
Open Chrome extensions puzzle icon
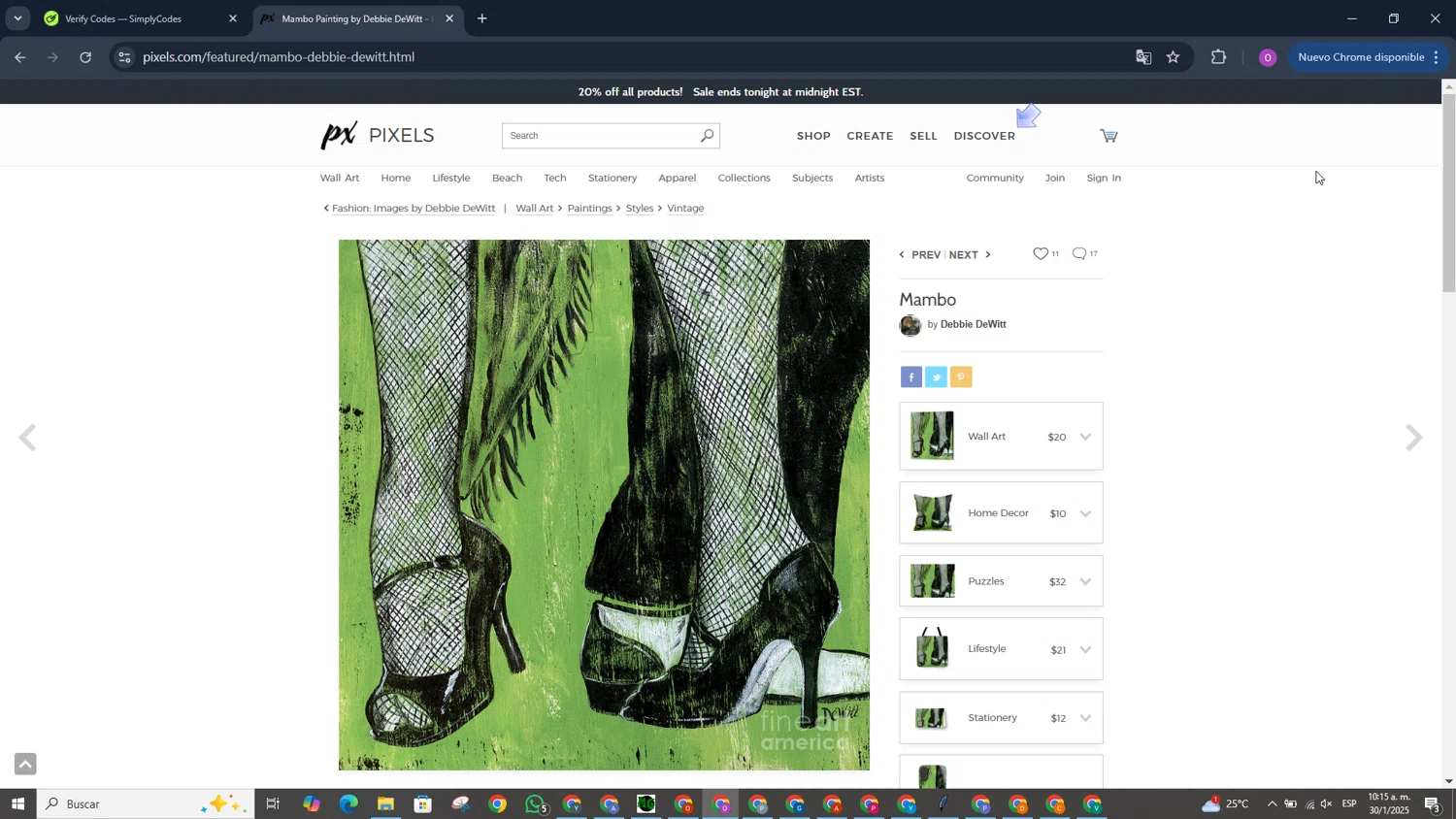(1219, 57)
